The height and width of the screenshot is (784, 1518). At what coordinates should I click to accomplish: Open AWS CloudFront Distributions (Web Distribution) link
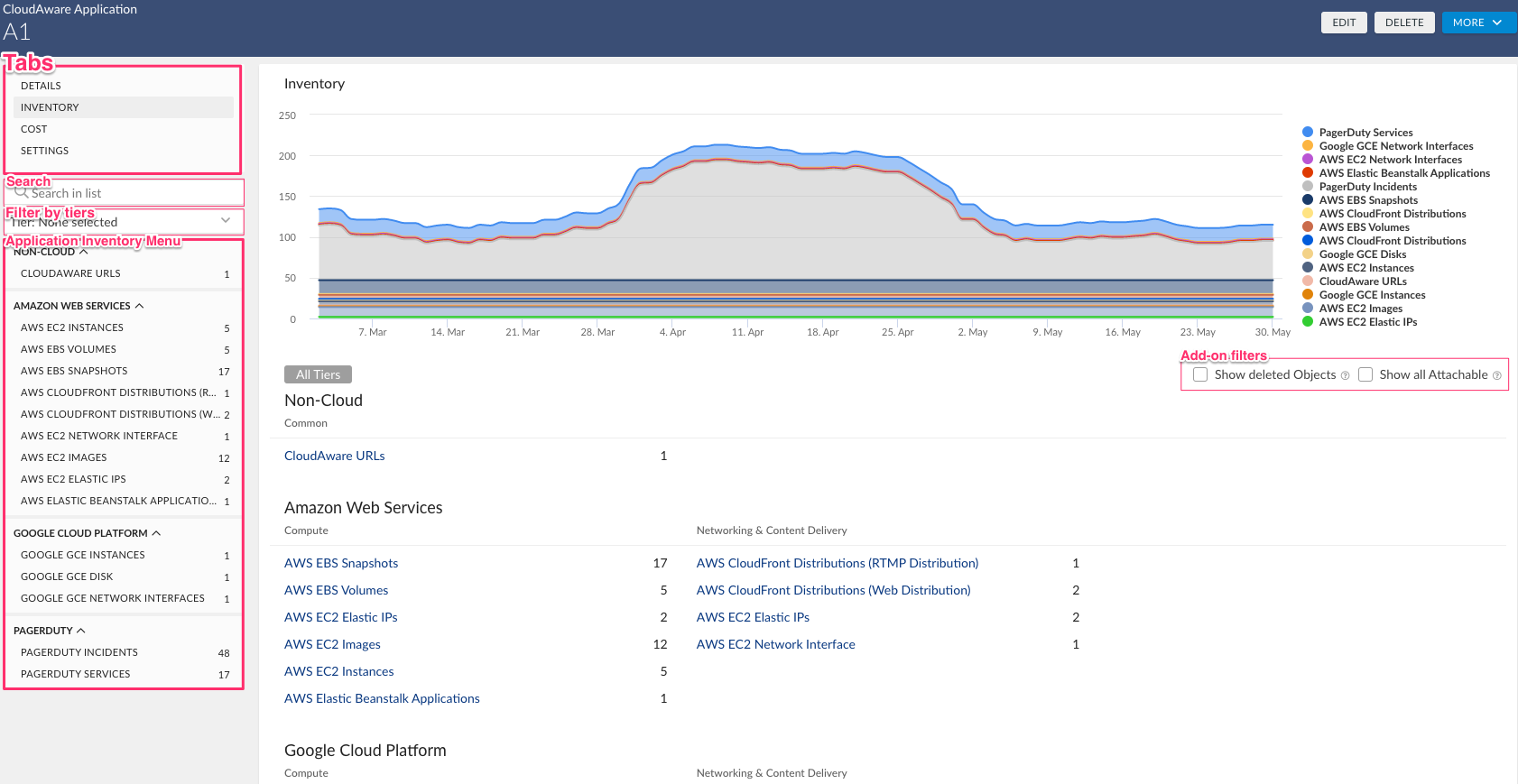(x=834, y=590)
